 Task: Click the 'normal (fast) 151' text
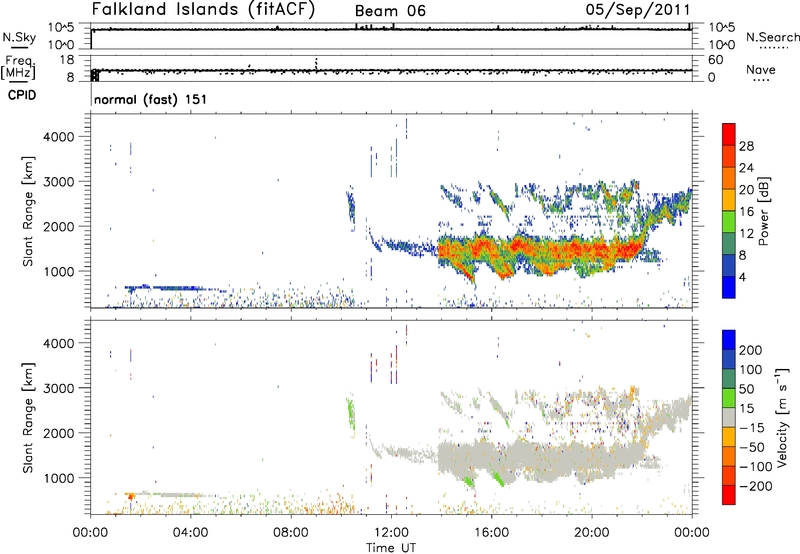(x=151, y=99)
